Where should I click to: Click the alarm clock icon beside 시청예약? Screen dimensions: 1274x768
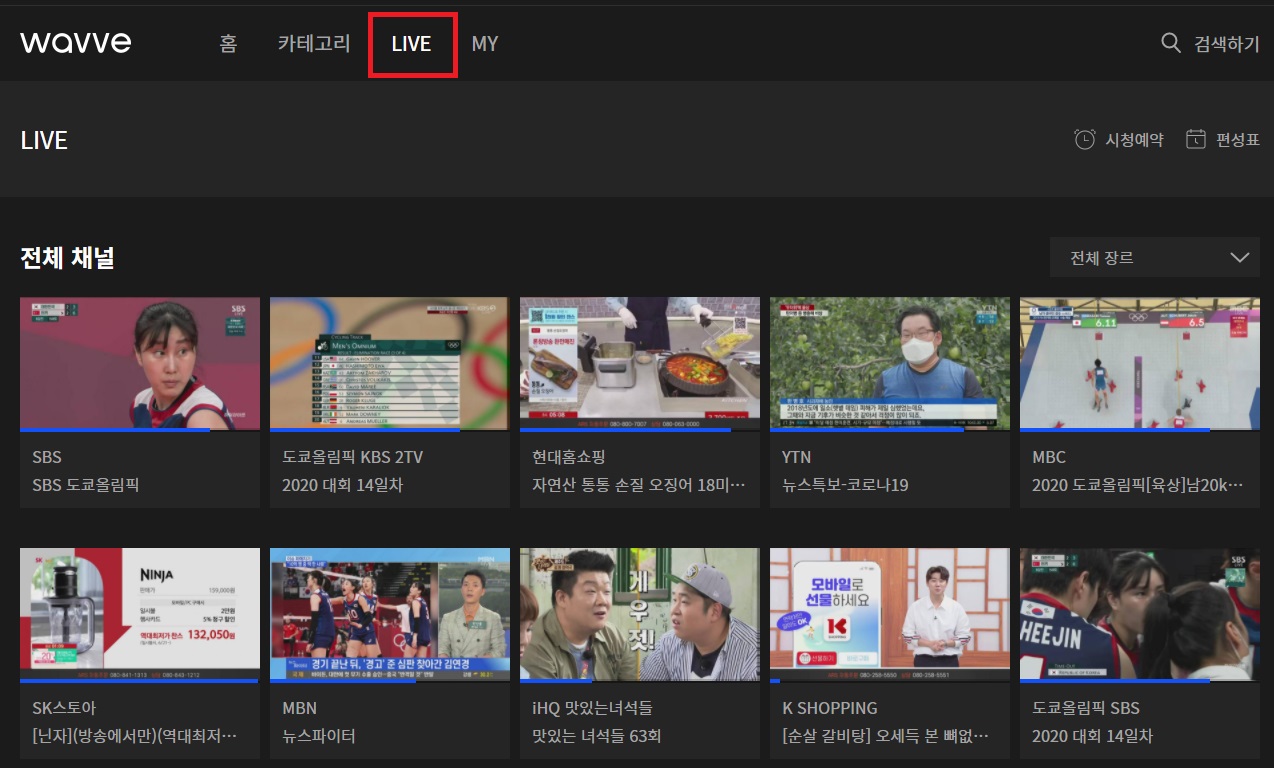[x=1084, y=139]
